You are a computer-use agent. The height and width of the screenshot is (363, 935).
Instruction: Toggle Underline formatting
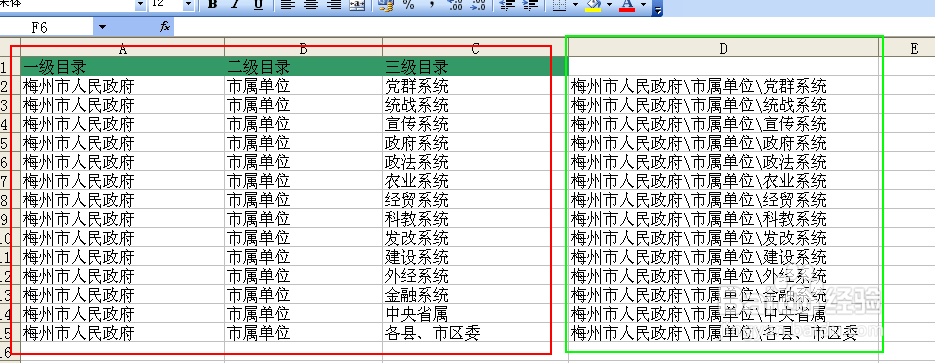[x=258, y=4]
